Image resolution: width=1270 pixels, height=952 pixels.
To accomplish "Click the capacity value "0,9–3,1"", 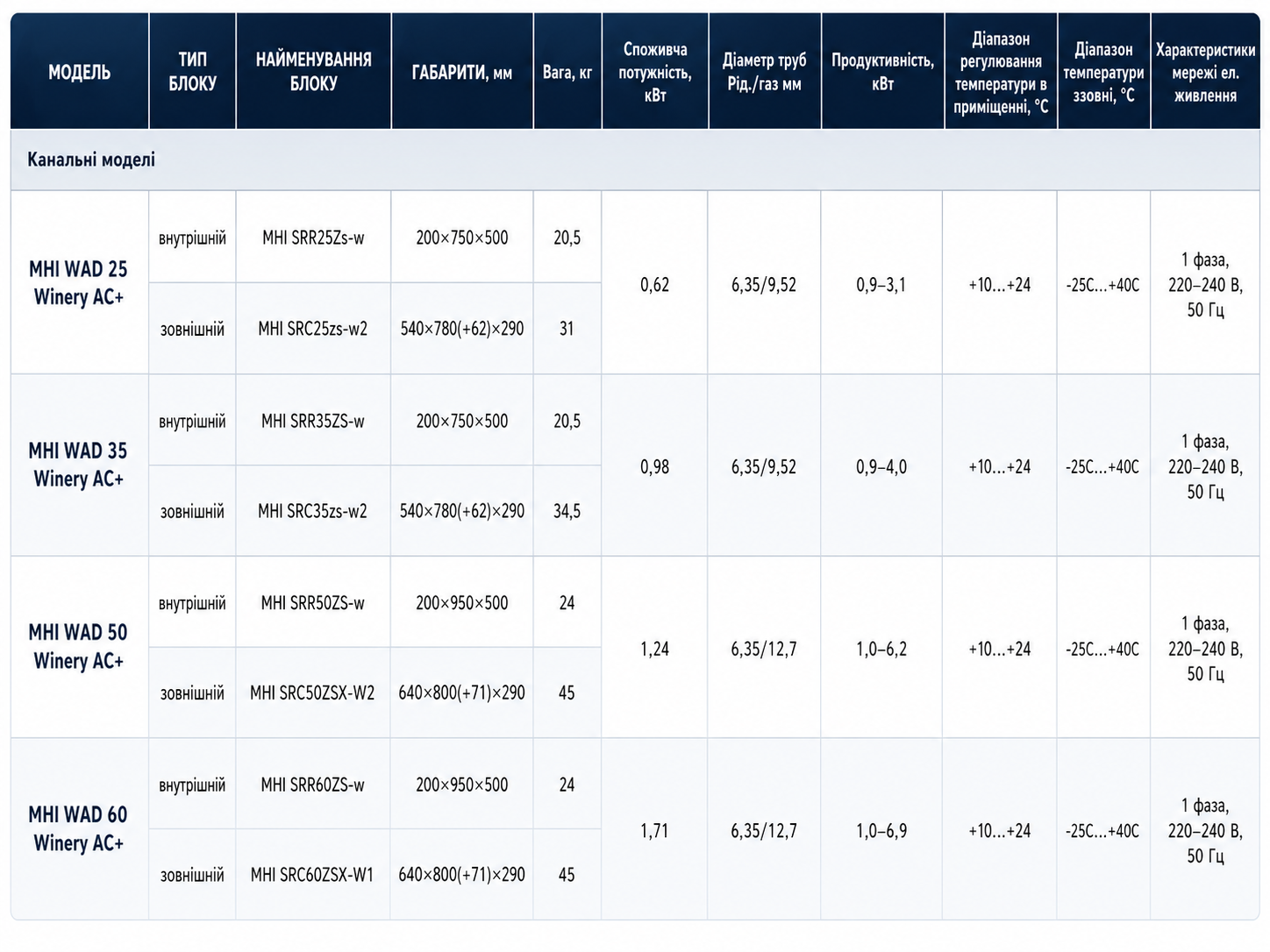I will pos(881,284).
